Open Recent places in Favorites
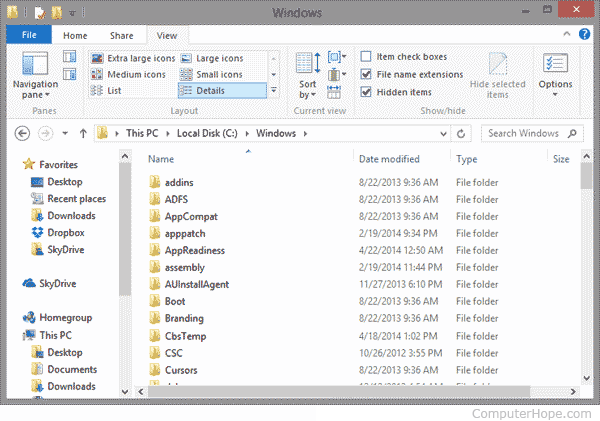The image size is (600, 421). pyautogui.click(x=68, y=199)
